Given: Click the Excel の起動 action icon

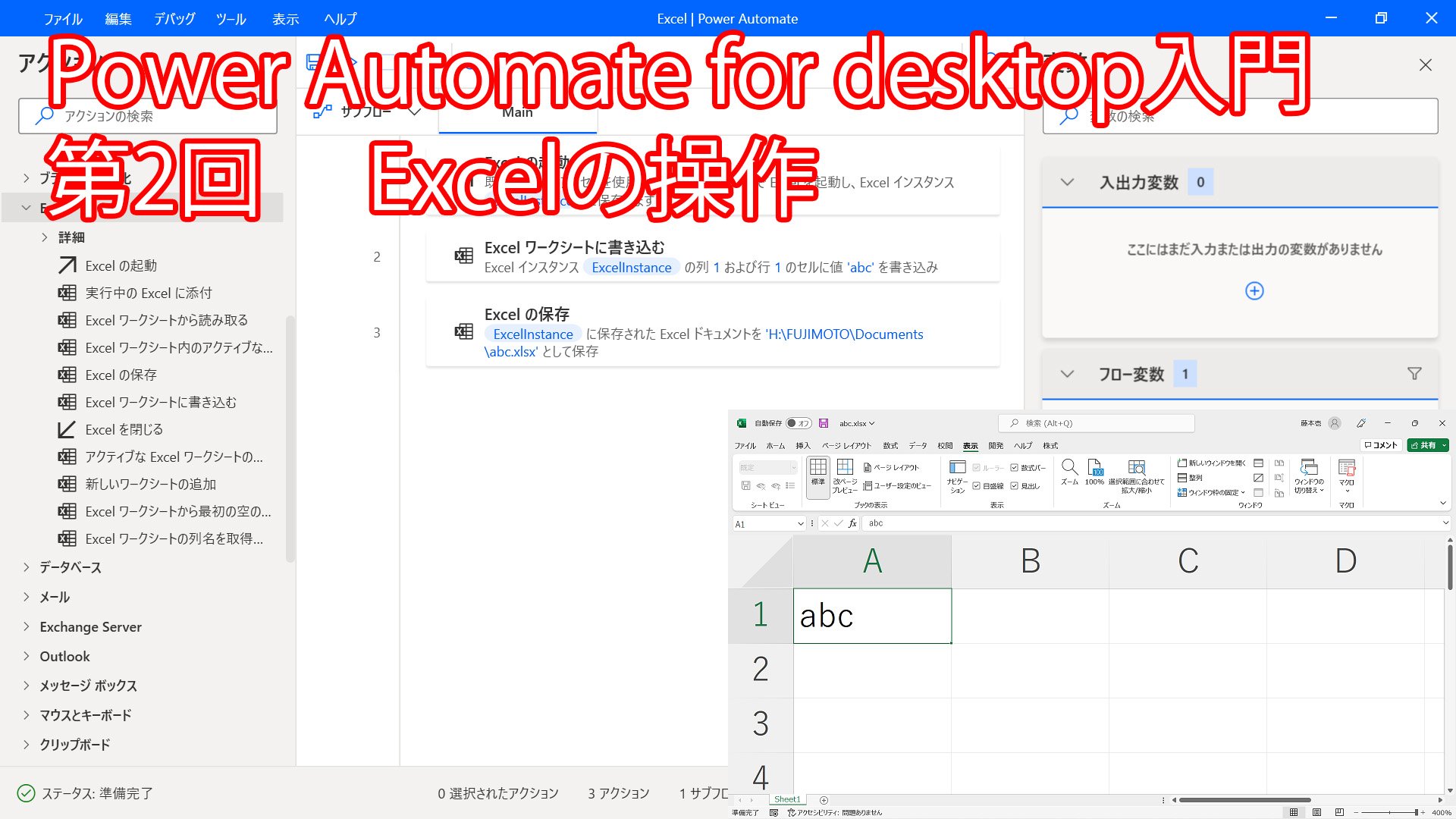Looking at the screenshot, I should [x=67, y=265].
